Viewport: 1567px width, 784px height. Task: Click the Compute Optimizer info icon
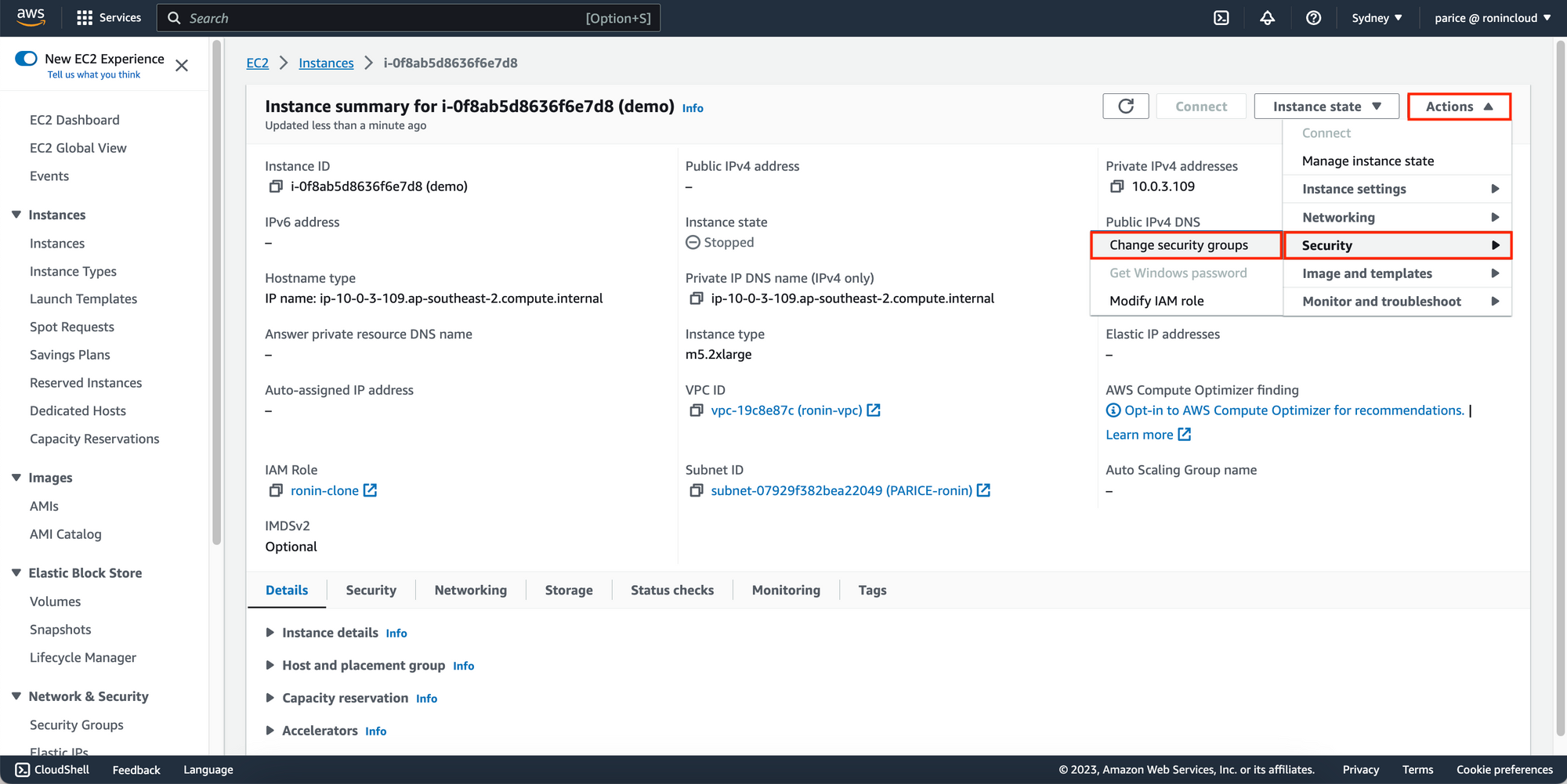tap(1113, 410)
